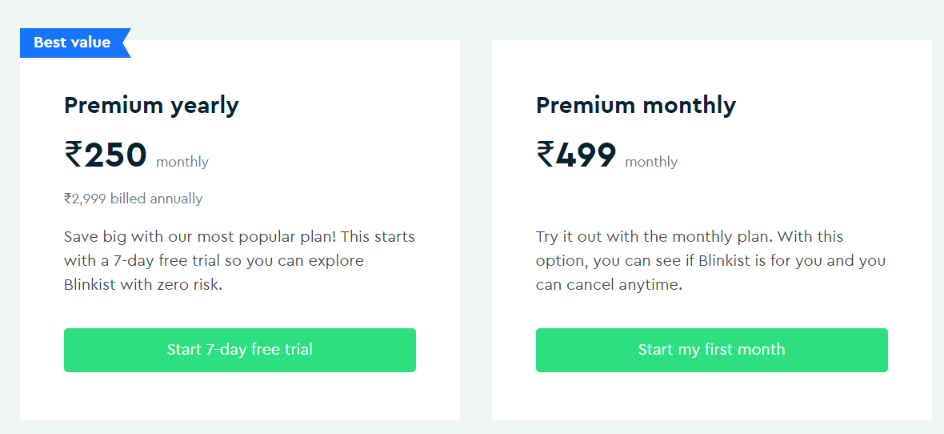Click the rupee symbol of the monthly price
The height and width of the screenshot is (434, 944).
[x=545, y=155]
